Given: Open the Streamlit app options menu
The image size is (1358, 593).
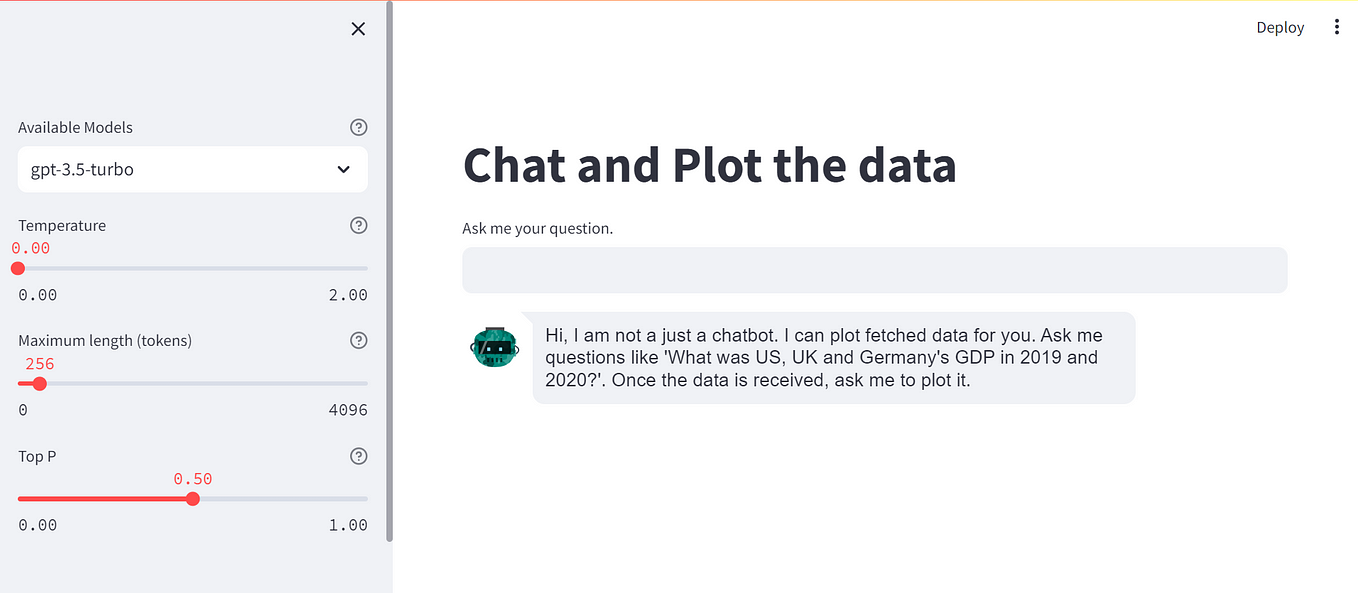Looking at the screenshot, I should 1337,26.
